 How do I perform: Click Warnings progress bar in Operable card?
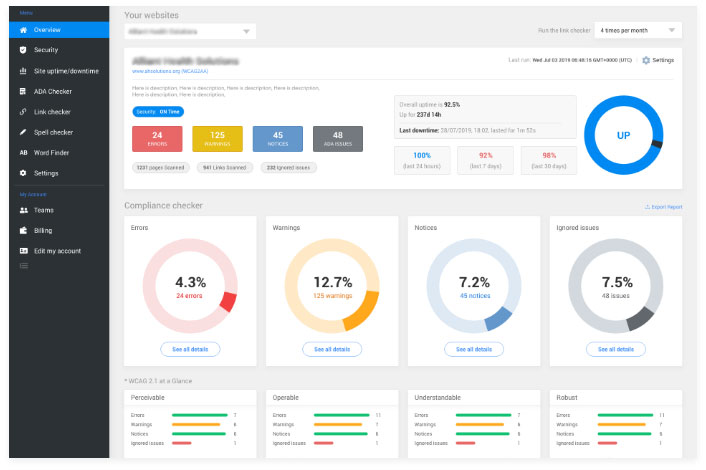(338, 425)
